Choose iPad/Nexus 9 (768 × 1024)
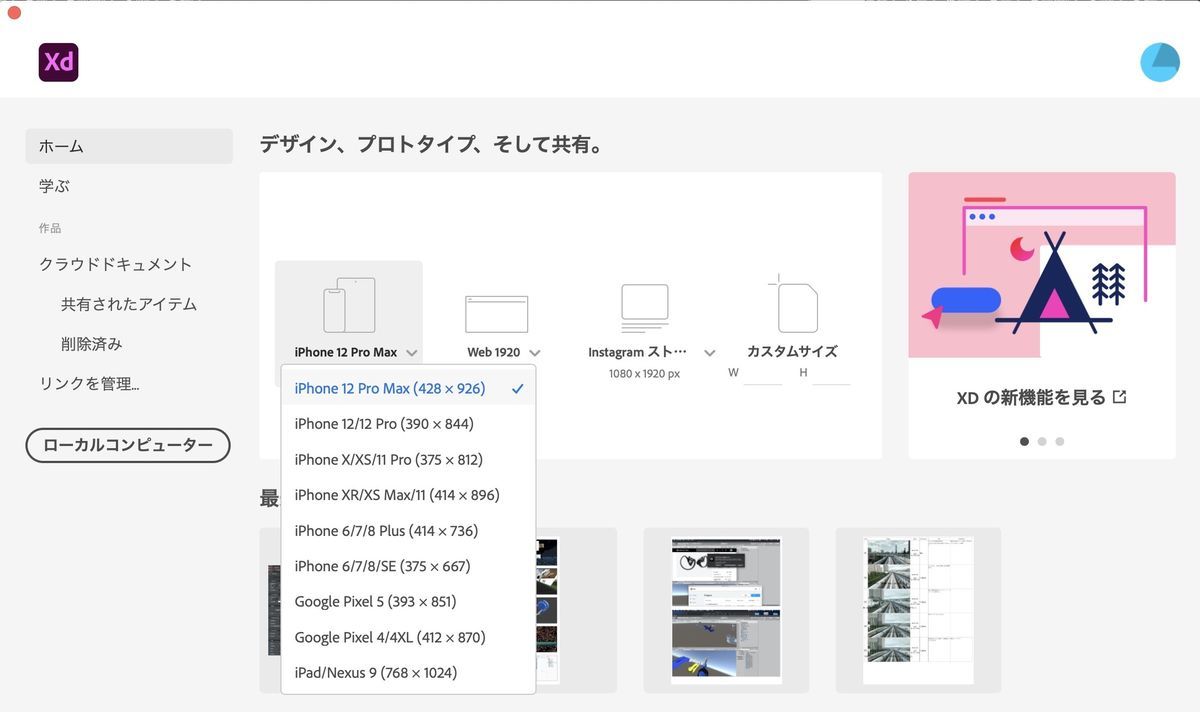Screen dimensions: 1200x712 (408, 673)
